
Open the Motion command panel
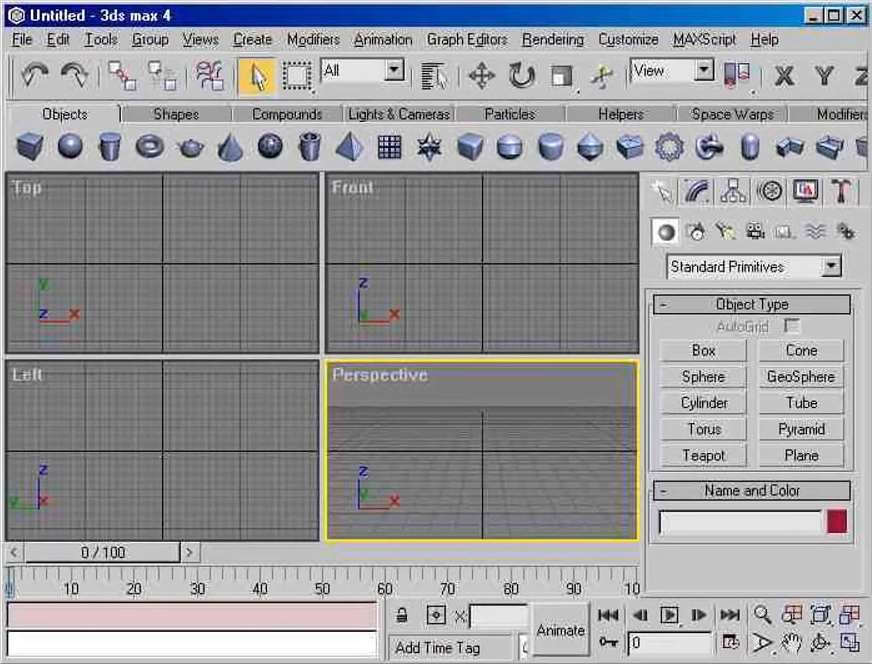coord(770,192)
